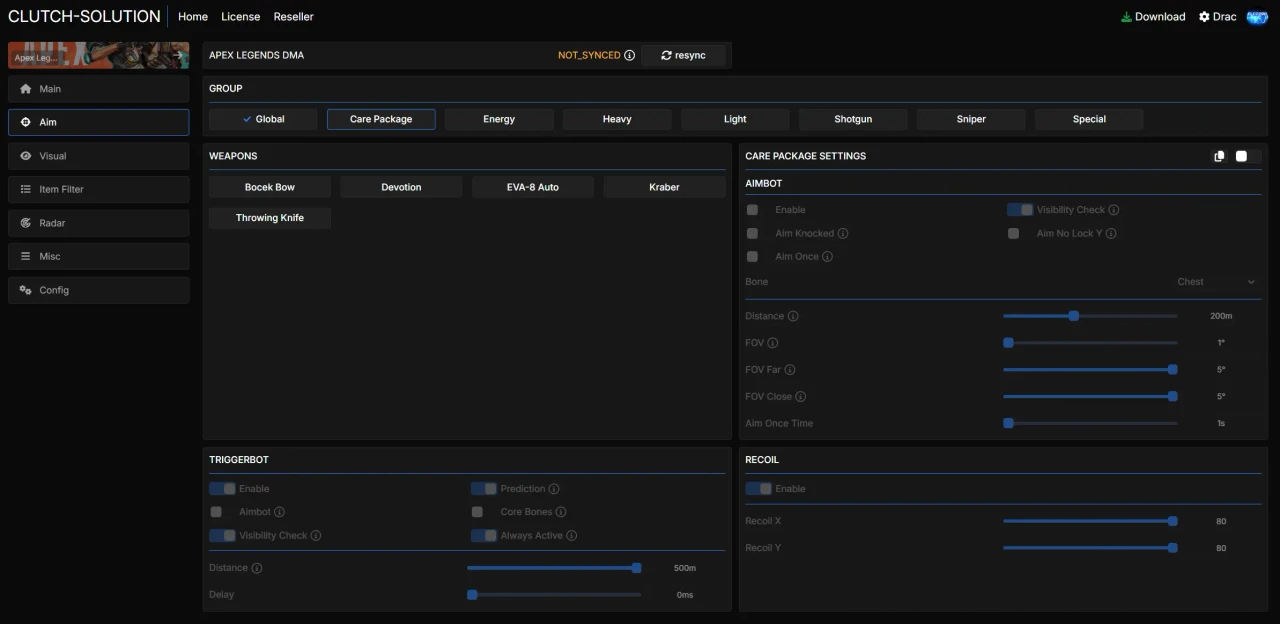Click the eye icon beside Visual
Viewport: 1280px width, 624px height.
(25, 156)
